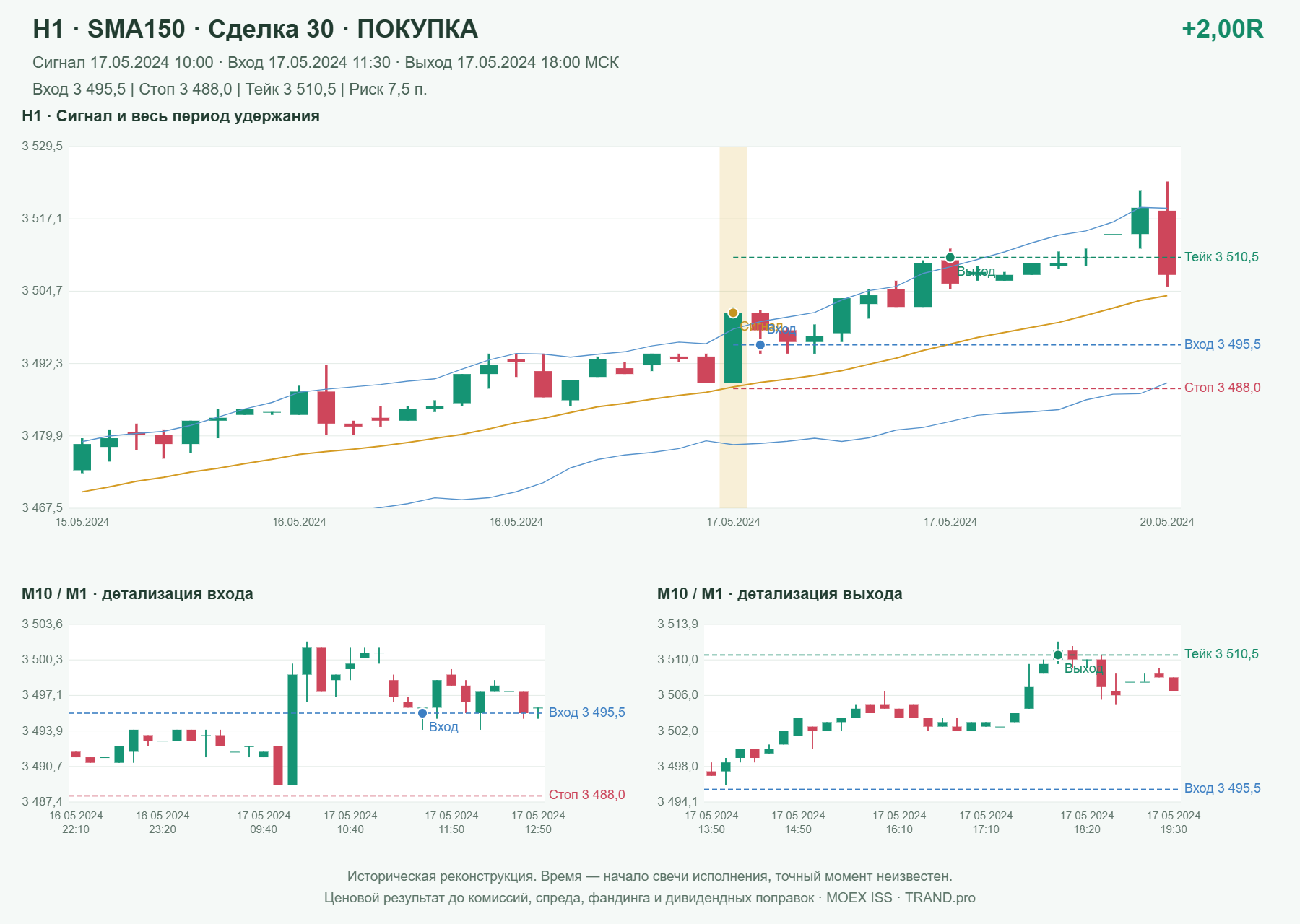The height and width of the screenshot is (924, 1300).
Task: Click the '3 503,6' axis label in entry chart
Action: [42, 624]
